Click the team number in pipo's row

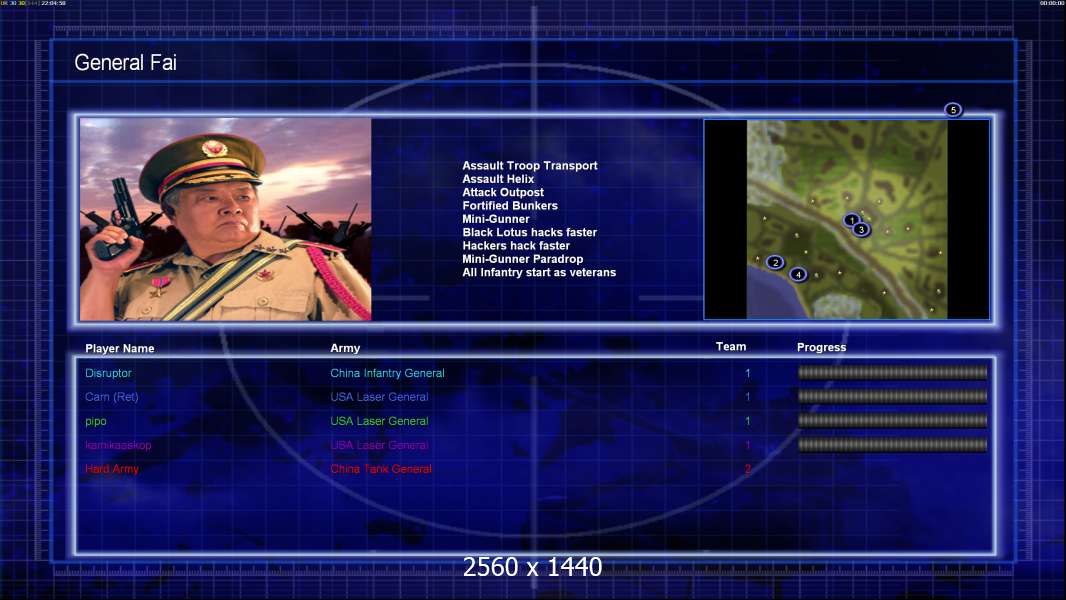coord(748,421)
